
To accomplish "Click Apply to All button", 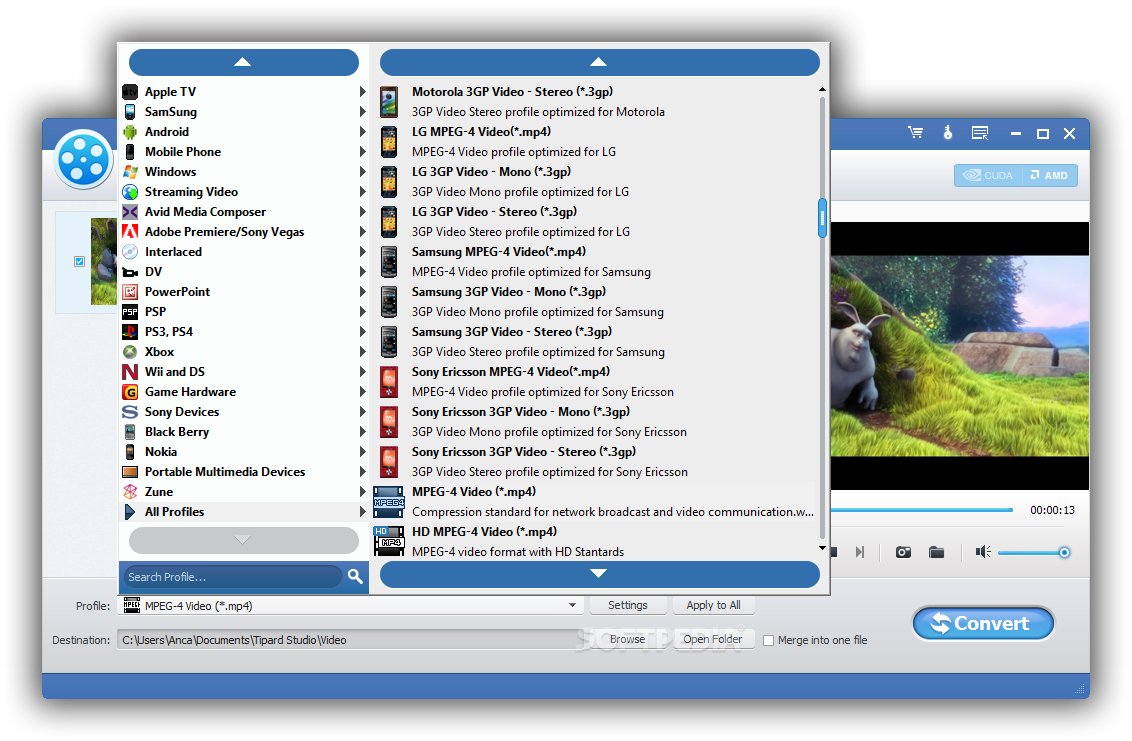I will 713,605.
